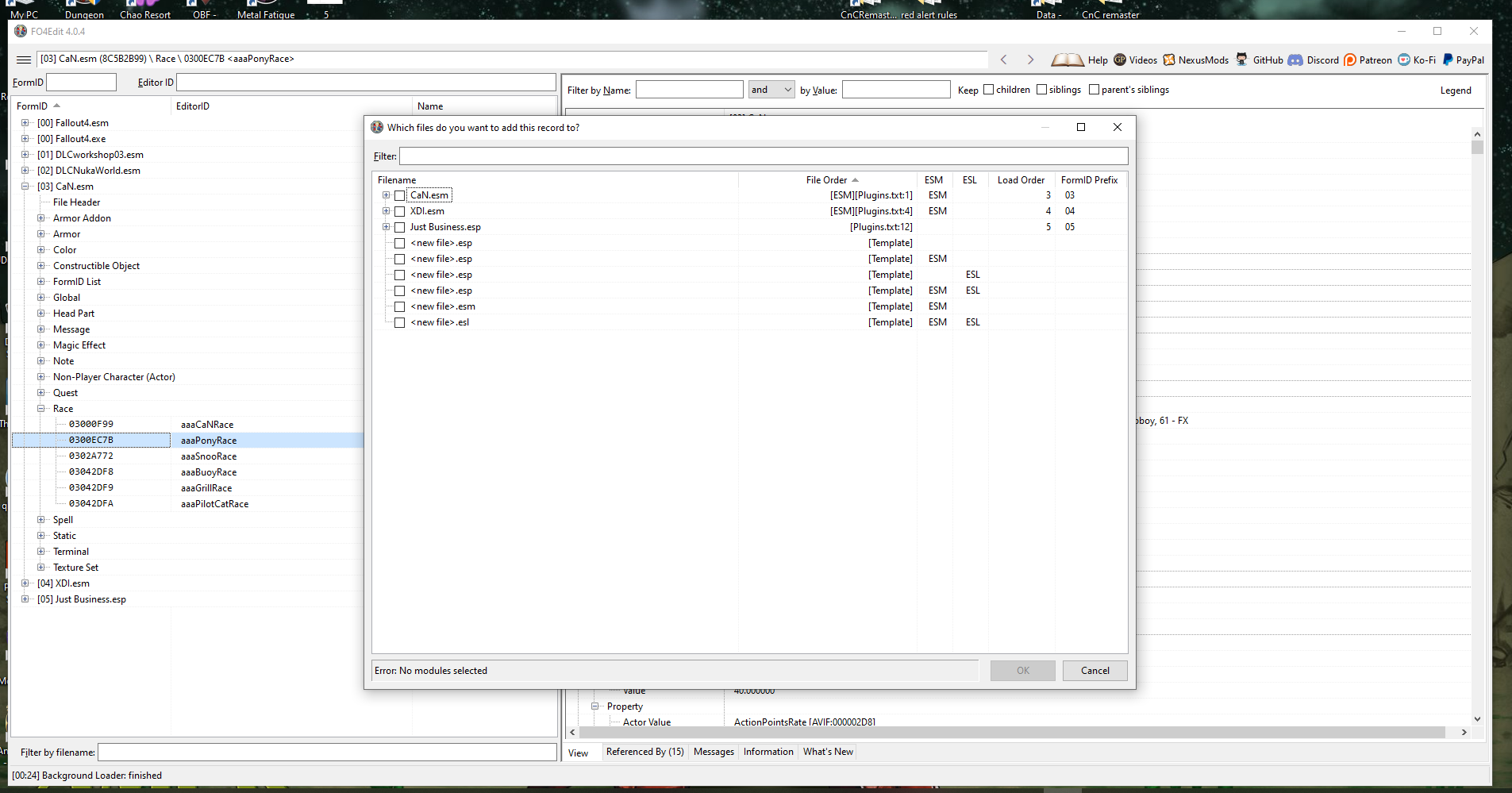Open the Patreon icon

click(x=1350, y=60)
